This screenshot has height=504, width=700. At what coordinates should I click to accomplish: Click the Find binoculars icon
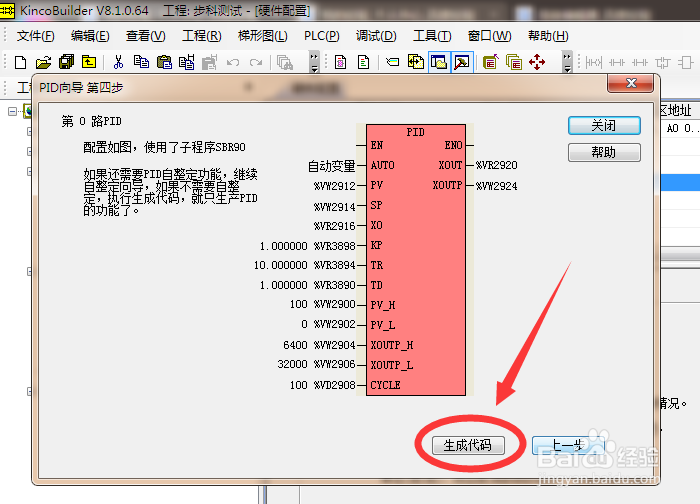(284, 62)
